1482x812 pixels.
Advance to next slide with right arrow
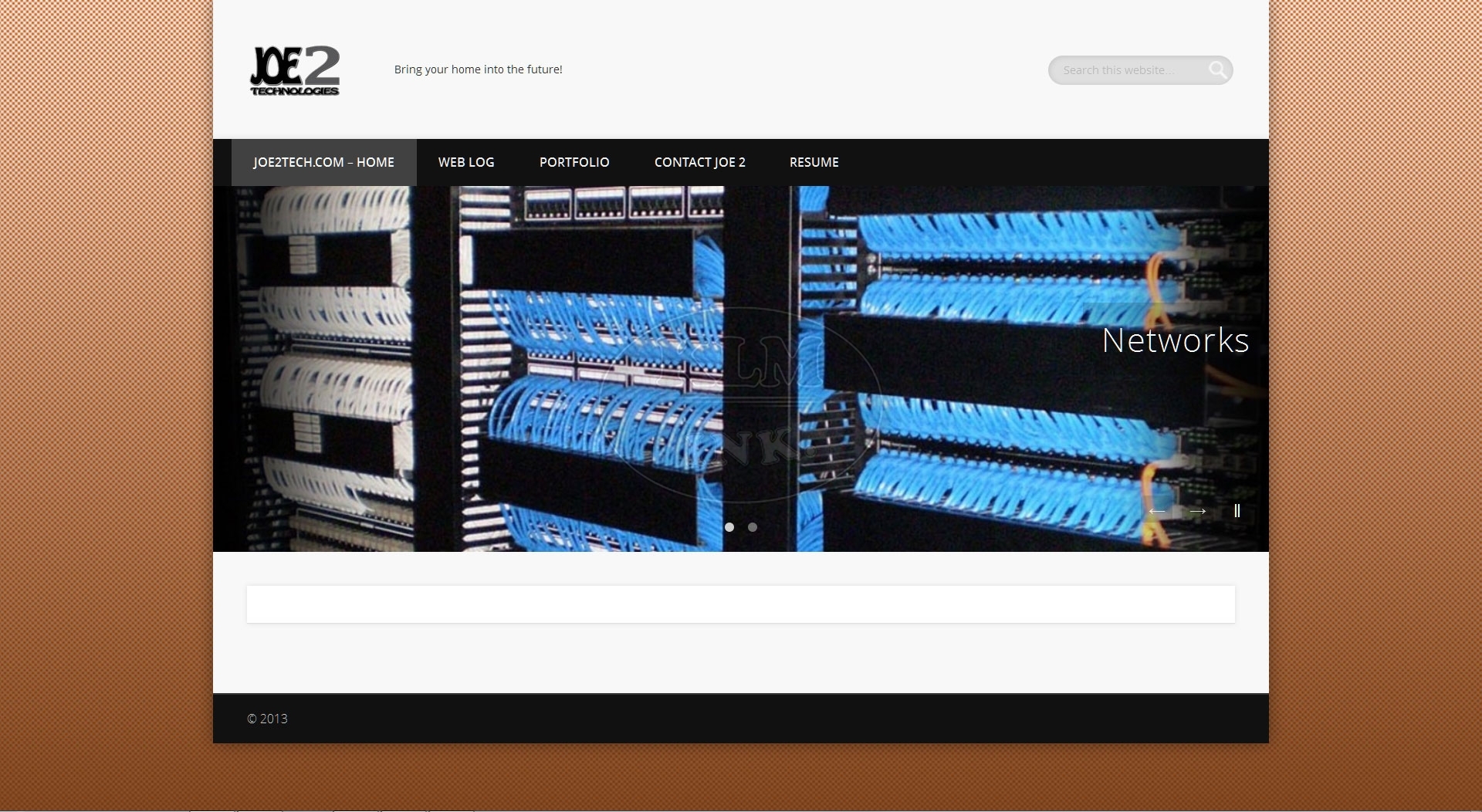point(1197,511)
